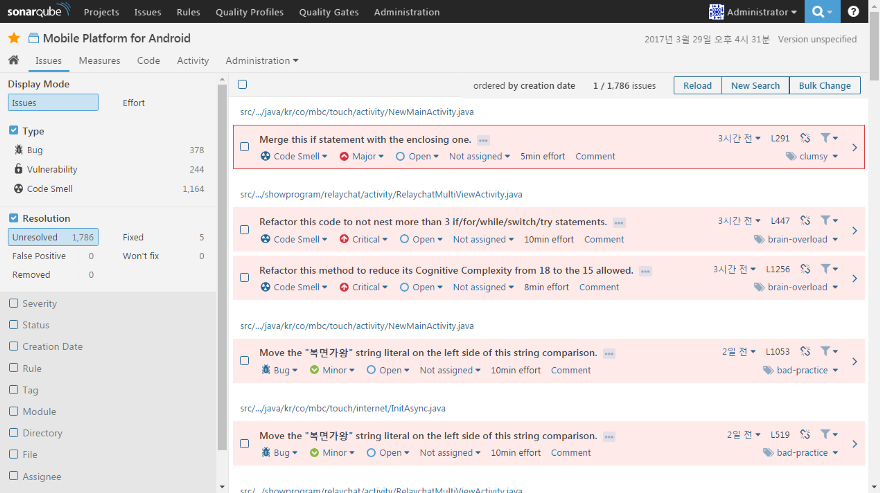Enable the Rule facet
This screenshot has height=493, width=880.
pos(13,368)
